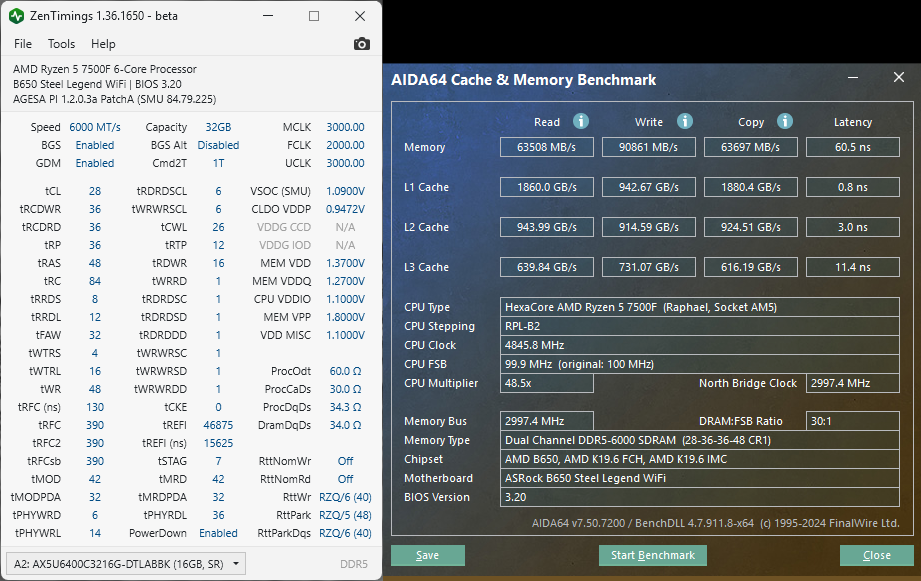
Task: Click the CPU Type field HexaCore AMD Ryzen 5 7500F
Action: tap(700, 307)
